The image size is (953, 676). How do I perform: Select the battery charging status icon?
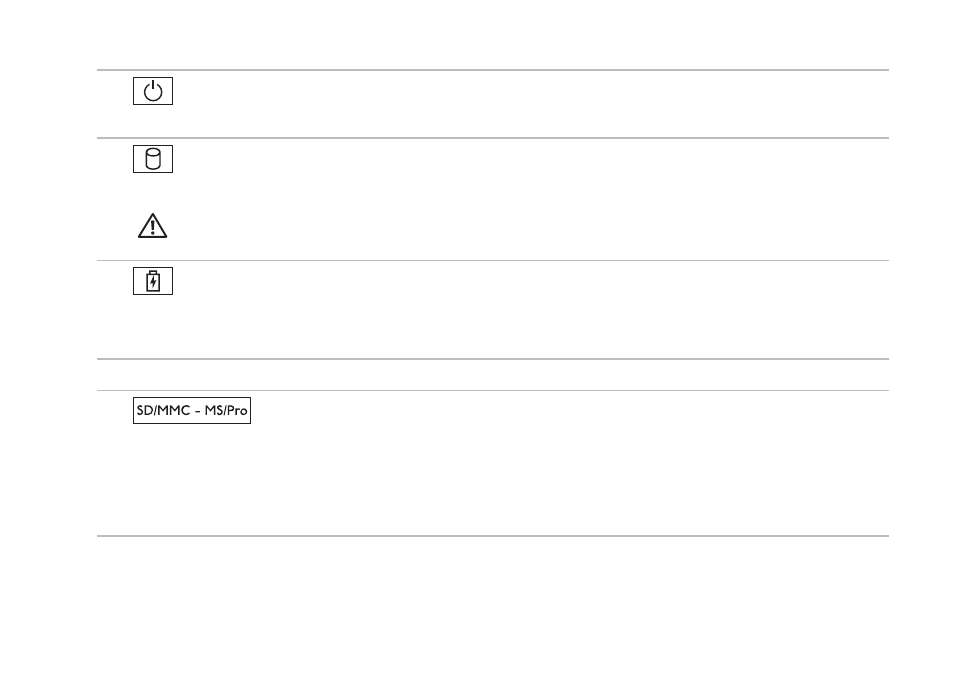point(153,281)
